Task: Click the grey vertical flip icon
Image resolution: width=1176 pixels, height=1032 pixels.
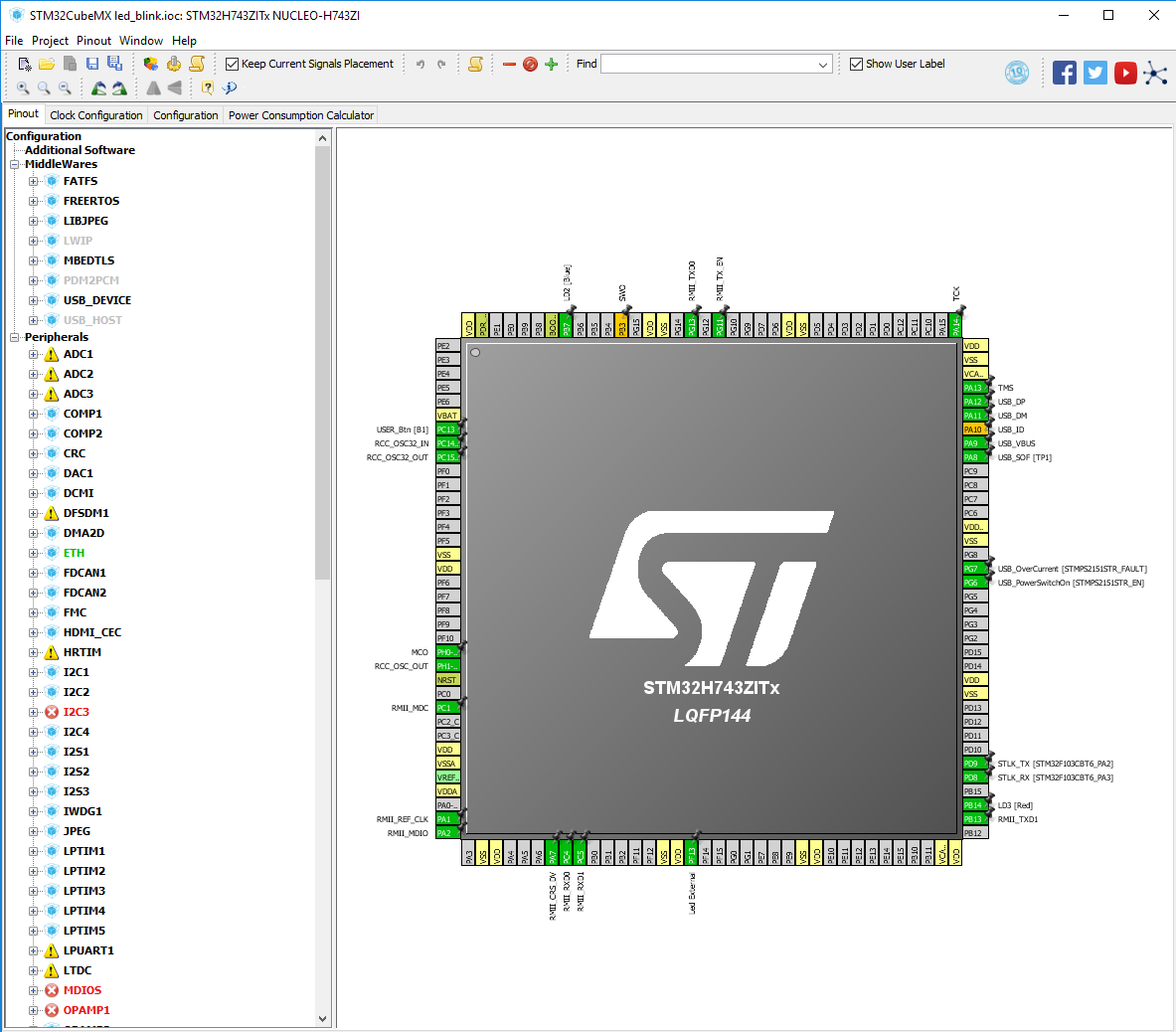Action: [x=175, y=88]
